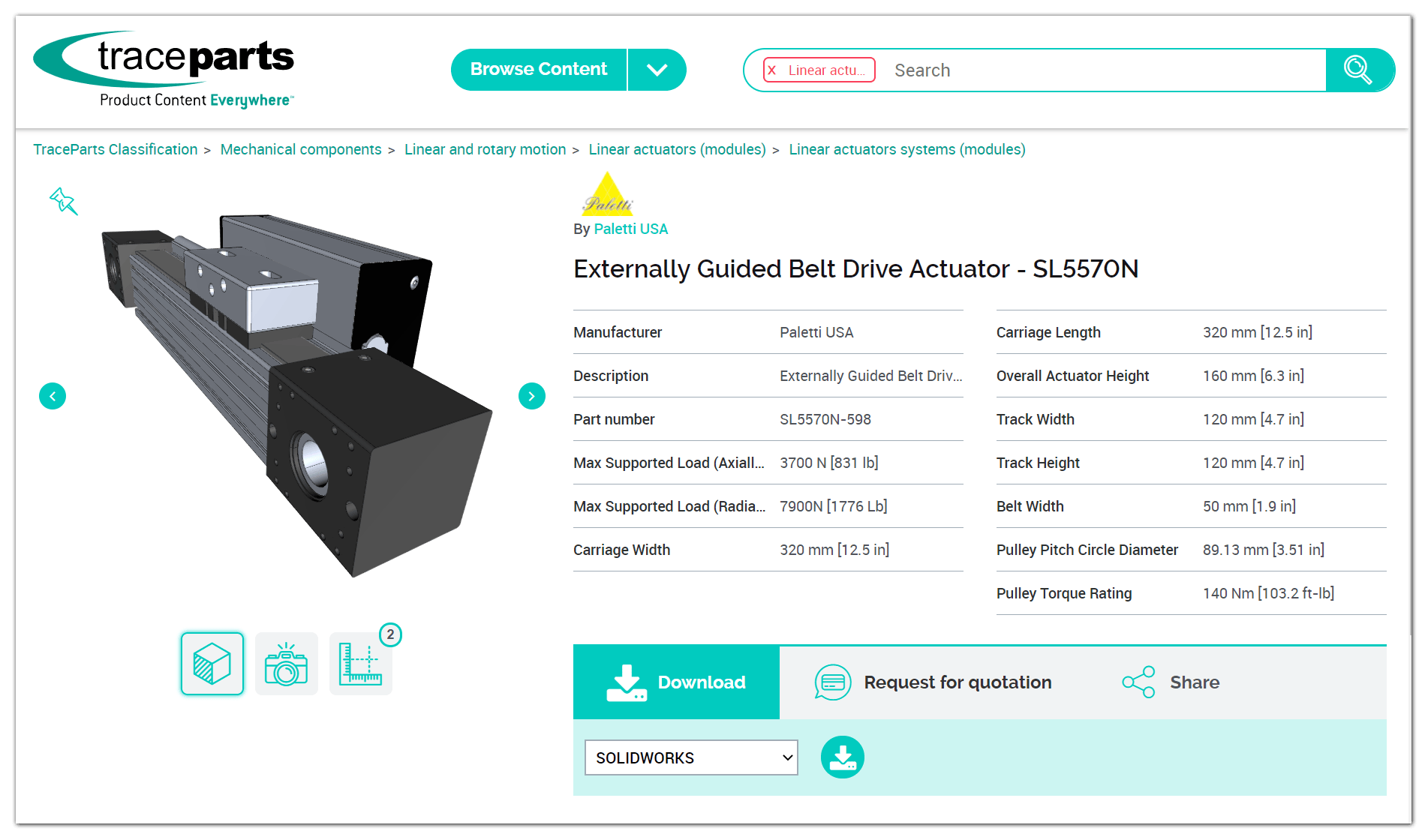This screenshot has height=840, width=1428.
Task: Click the 7900N [1776 Lb] radial load value
Action: click(x=834, y=506)
